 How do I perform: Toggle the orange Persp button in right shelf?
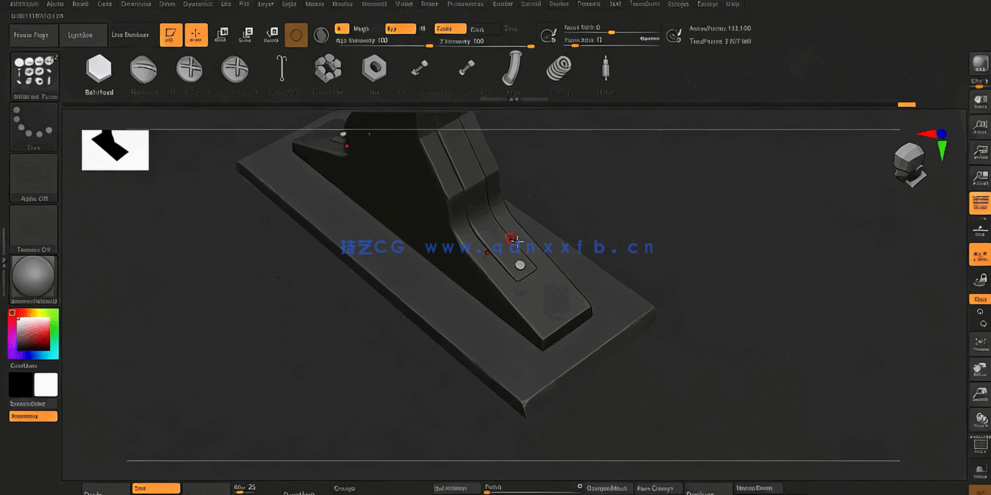point(980,204)
